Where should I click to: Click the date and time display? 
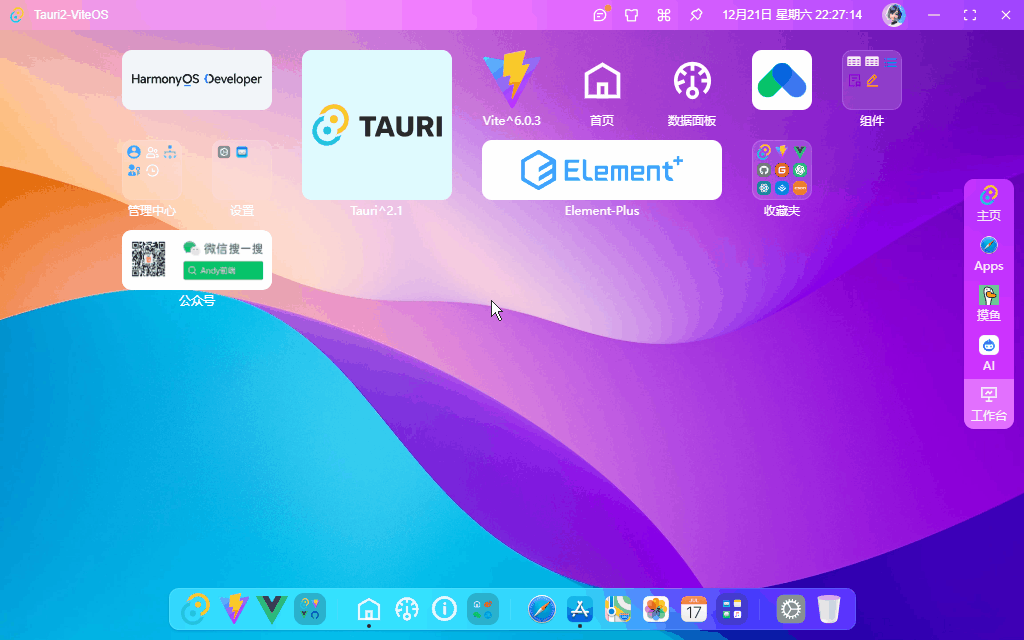[792, 14]
